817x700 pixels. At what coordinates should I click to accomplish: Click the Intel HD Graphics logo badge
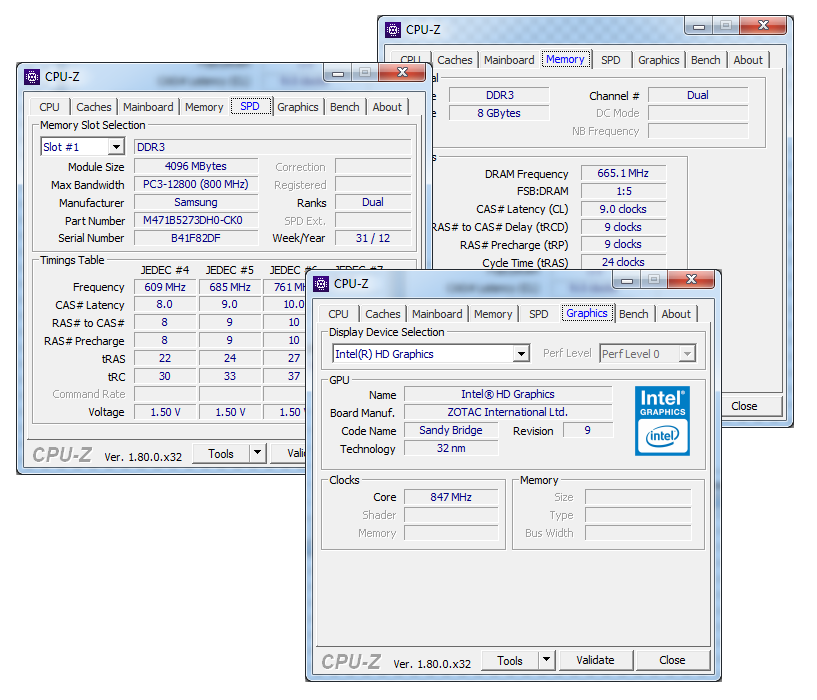[x=662, y=421]
